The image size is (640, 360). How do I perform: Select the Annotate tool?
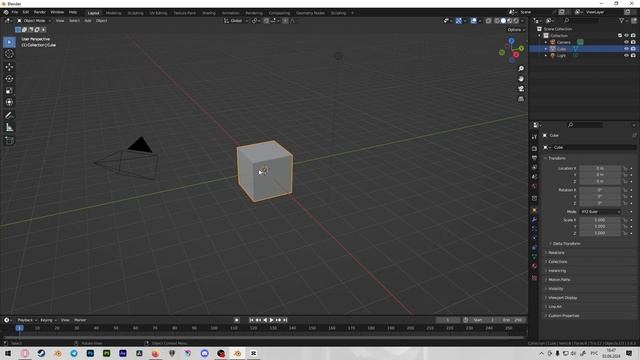9,116
